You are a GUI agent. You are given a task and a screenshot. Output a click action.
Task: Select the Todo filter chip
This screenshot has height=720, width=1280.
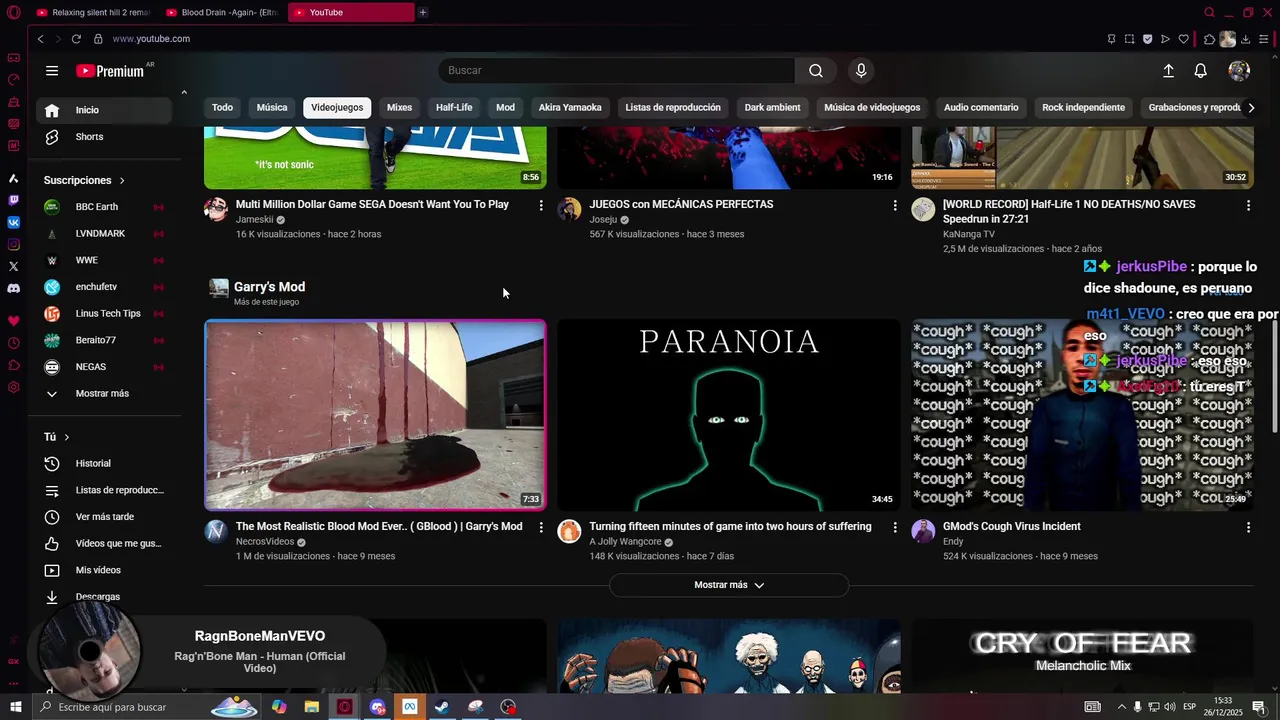[x=222, y=108]
